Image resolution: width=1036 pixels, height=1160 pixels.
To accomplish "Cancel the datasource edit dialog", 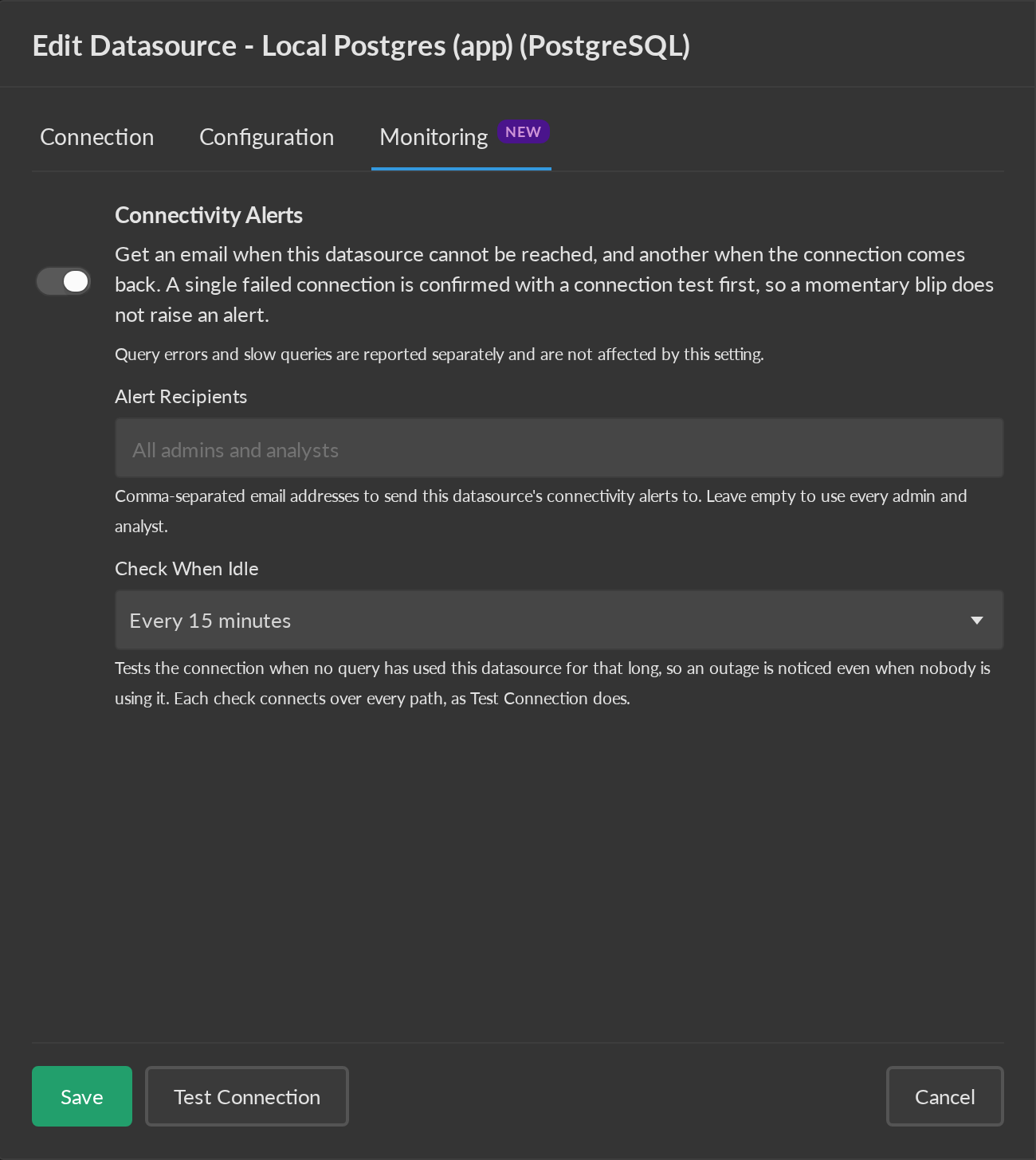I will tap(945, 1096).
